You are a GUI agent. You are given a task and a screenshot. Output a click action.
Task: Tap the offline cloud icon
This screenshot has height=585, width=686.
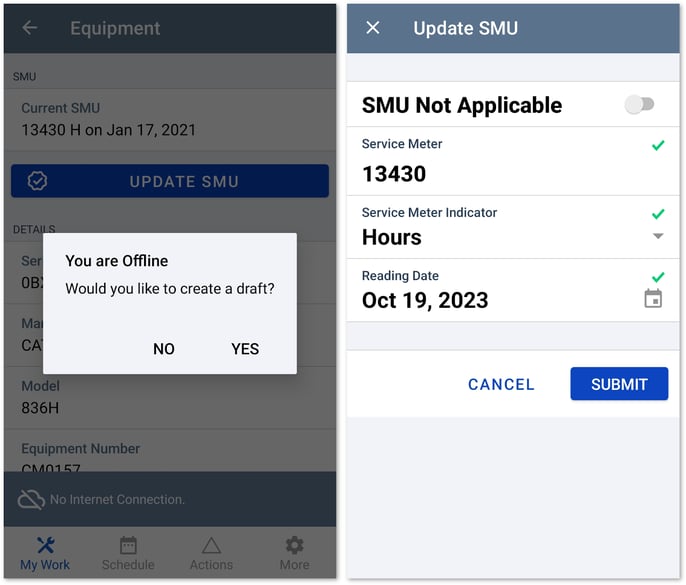tap(31, 499)
